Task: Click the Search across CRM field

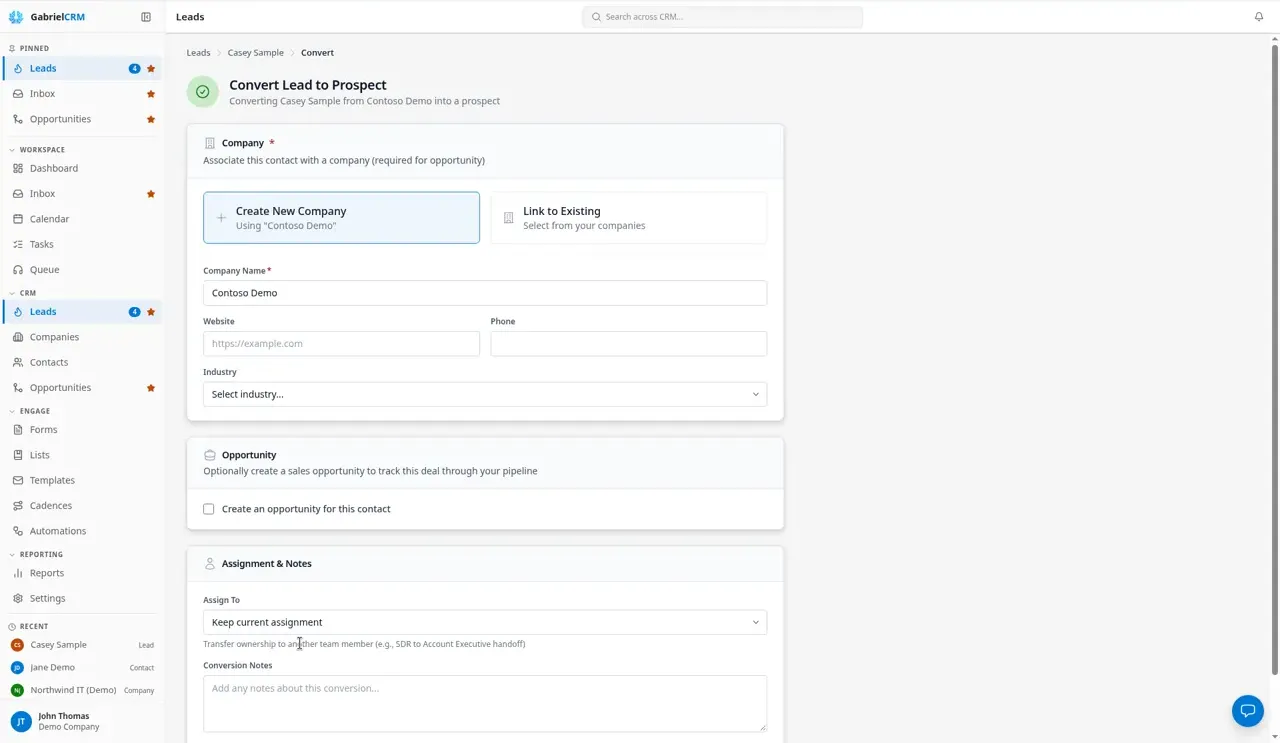Action: pyautogui.click(x=722, y=17)
